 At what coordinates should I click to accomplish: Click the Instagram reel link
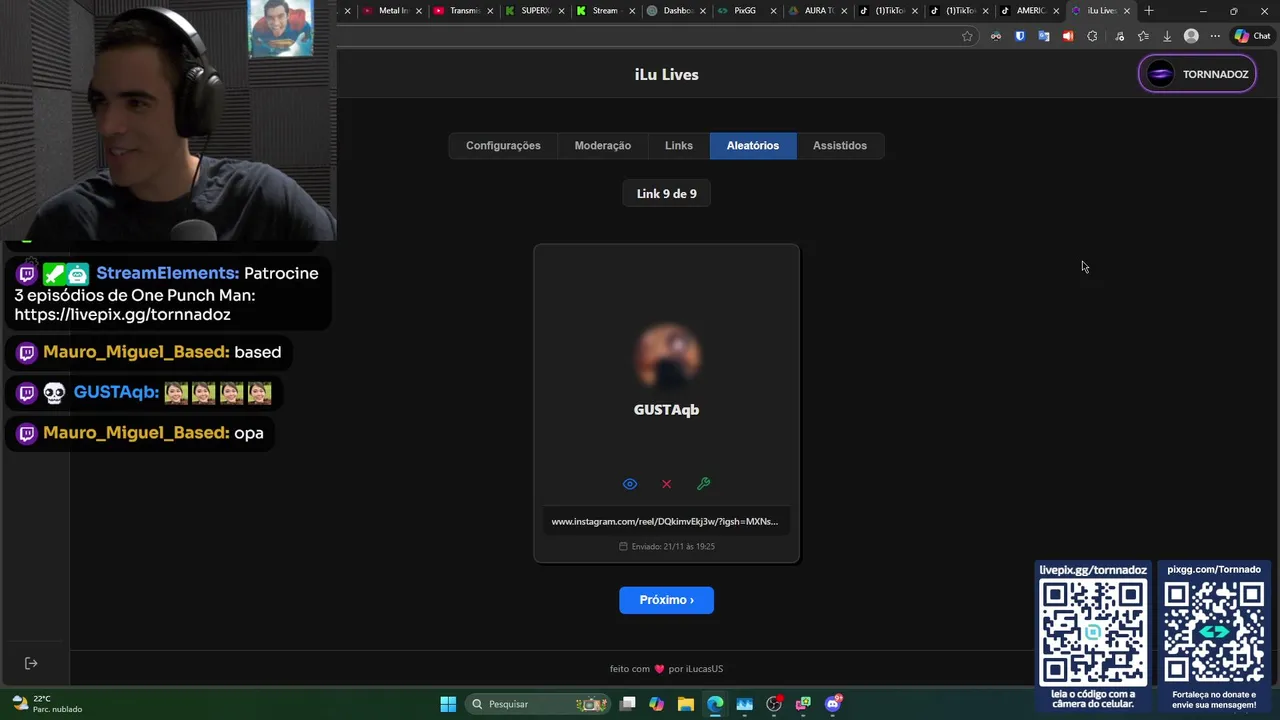coord(665,521)
